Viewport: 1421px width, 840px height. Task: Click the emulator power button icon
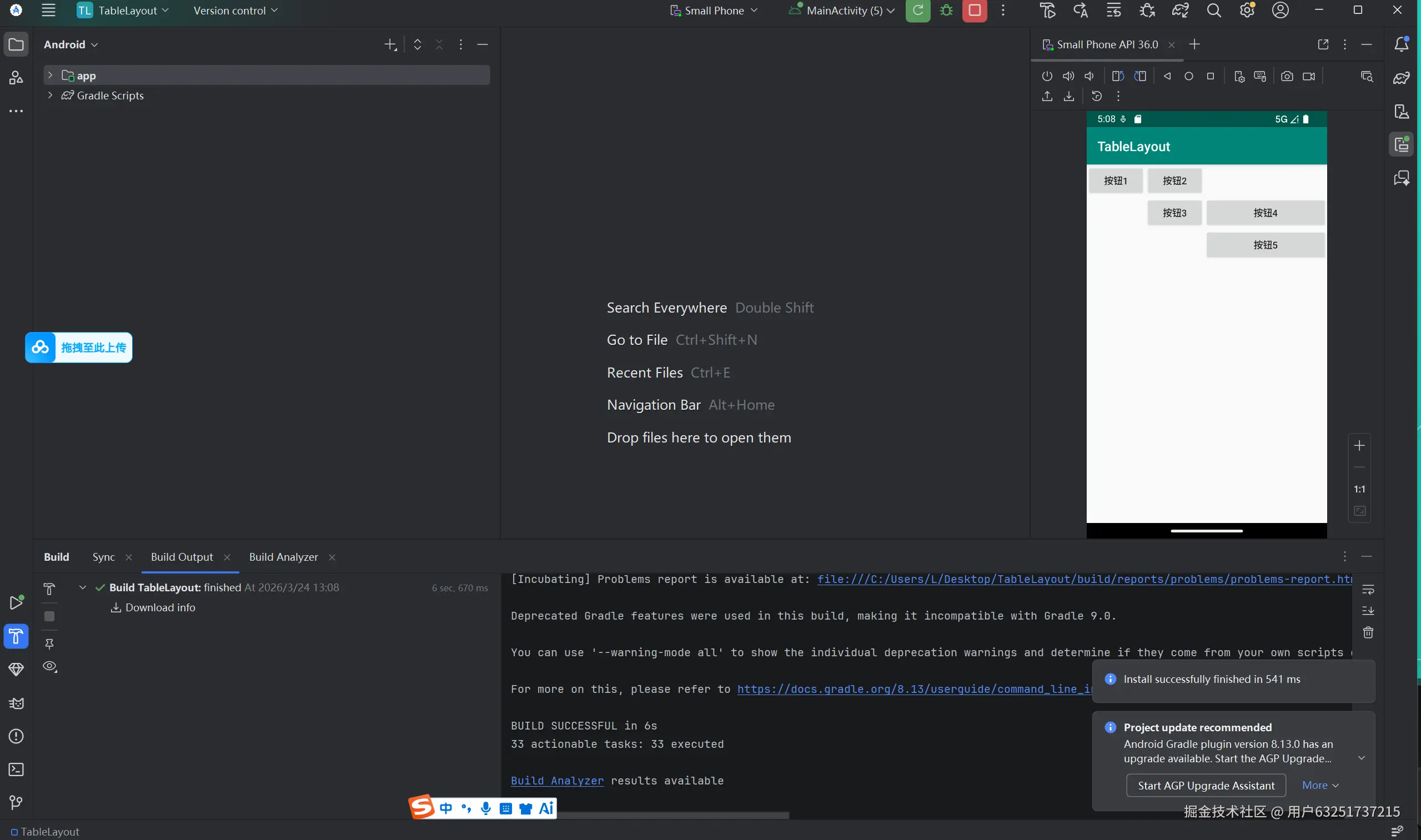click(1047, 76)
